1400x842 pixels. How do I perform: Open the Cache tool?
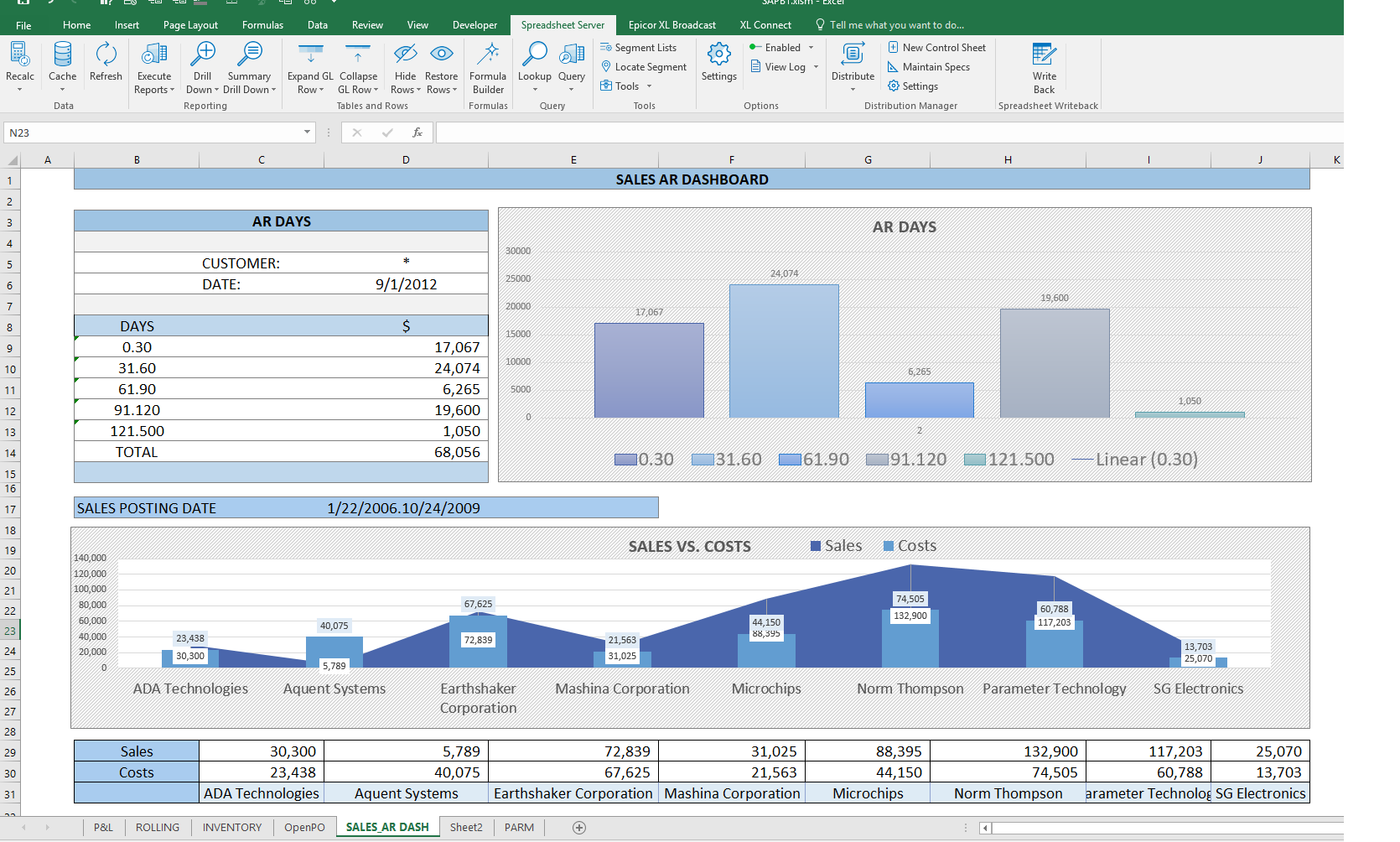pyautogui.click(x=62, y=55)
